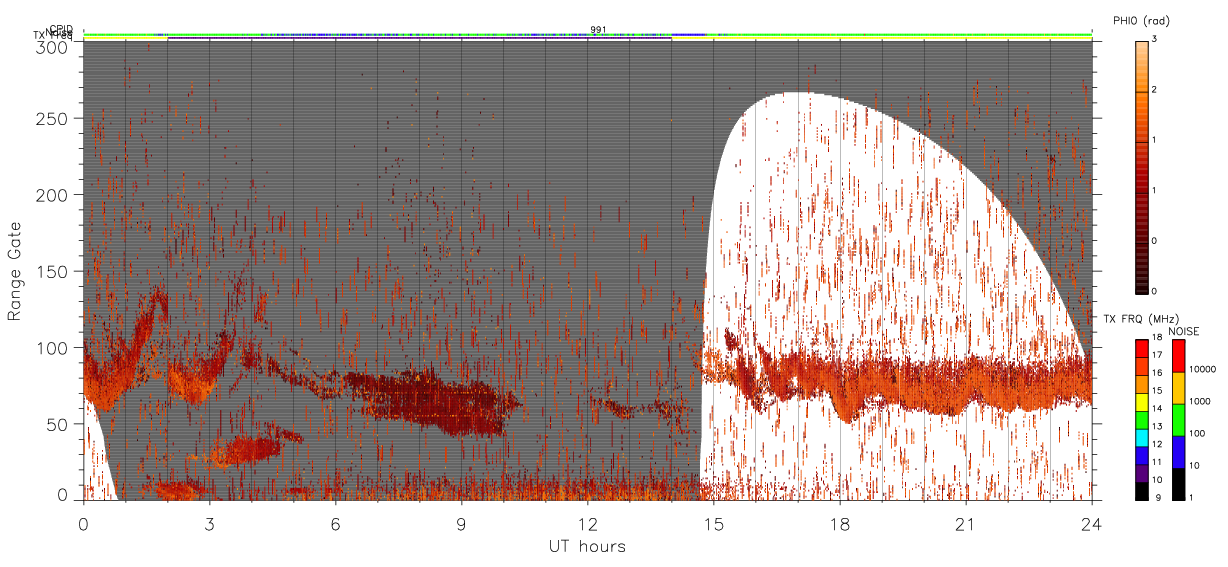Select the purple 10–11 MHz frequency swatch
Image resolution: width=1228 pixels, height=567 pixels.
pos(1142,471)
